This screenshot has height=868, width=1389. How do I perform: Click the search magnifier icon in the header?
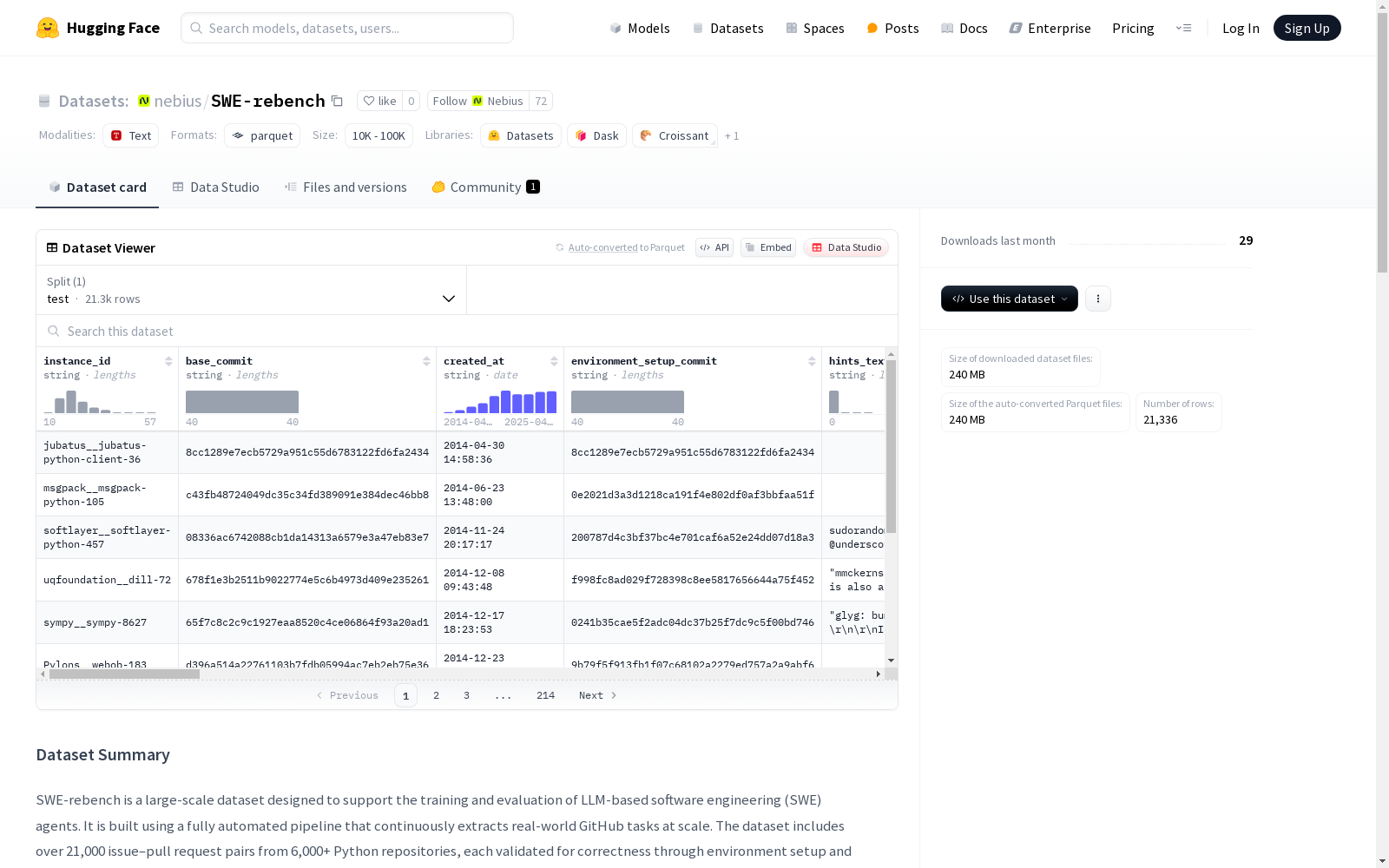[196, 28]
